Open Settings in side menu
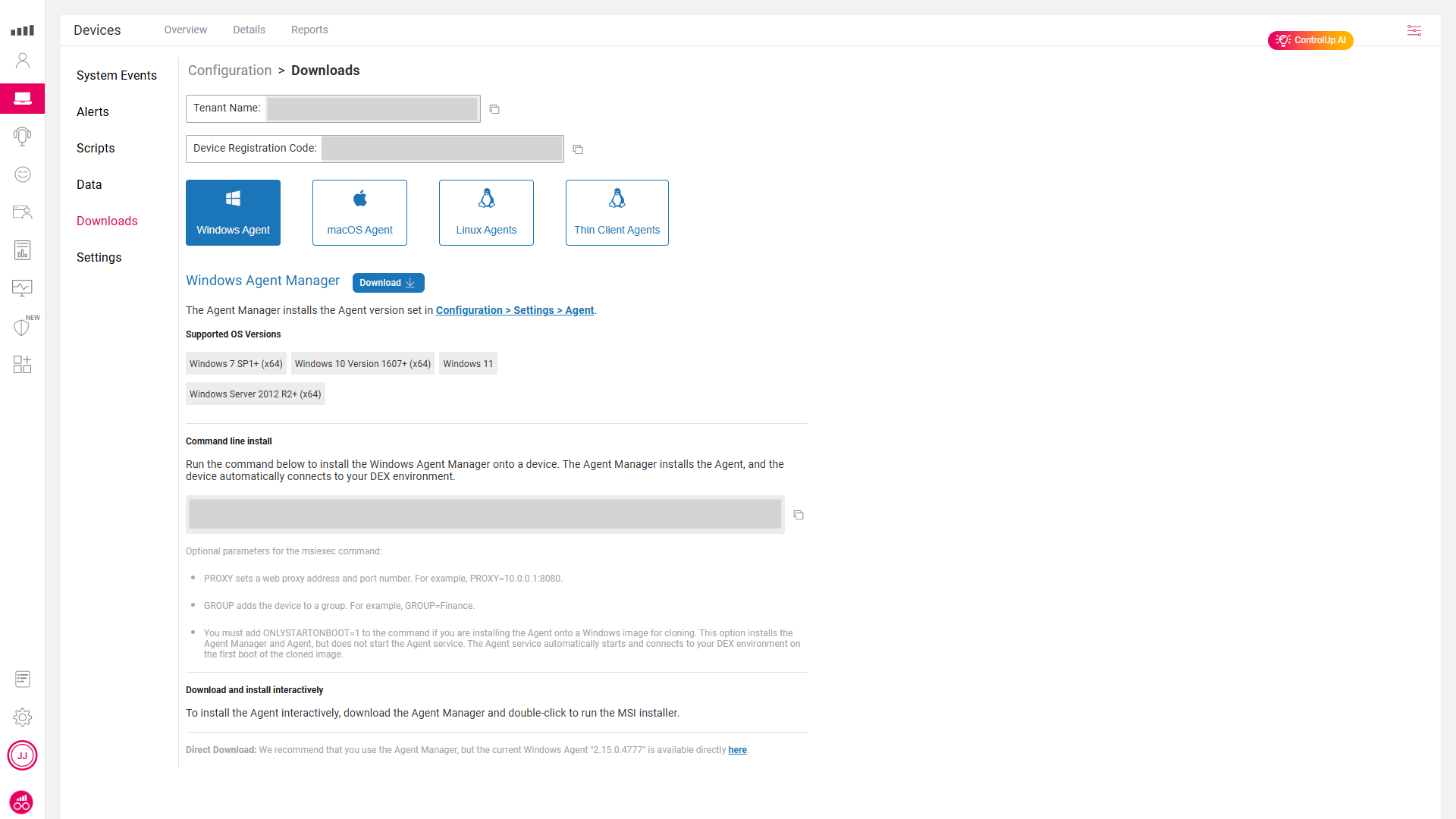The image size is (1456, 819). click(99, 257)
